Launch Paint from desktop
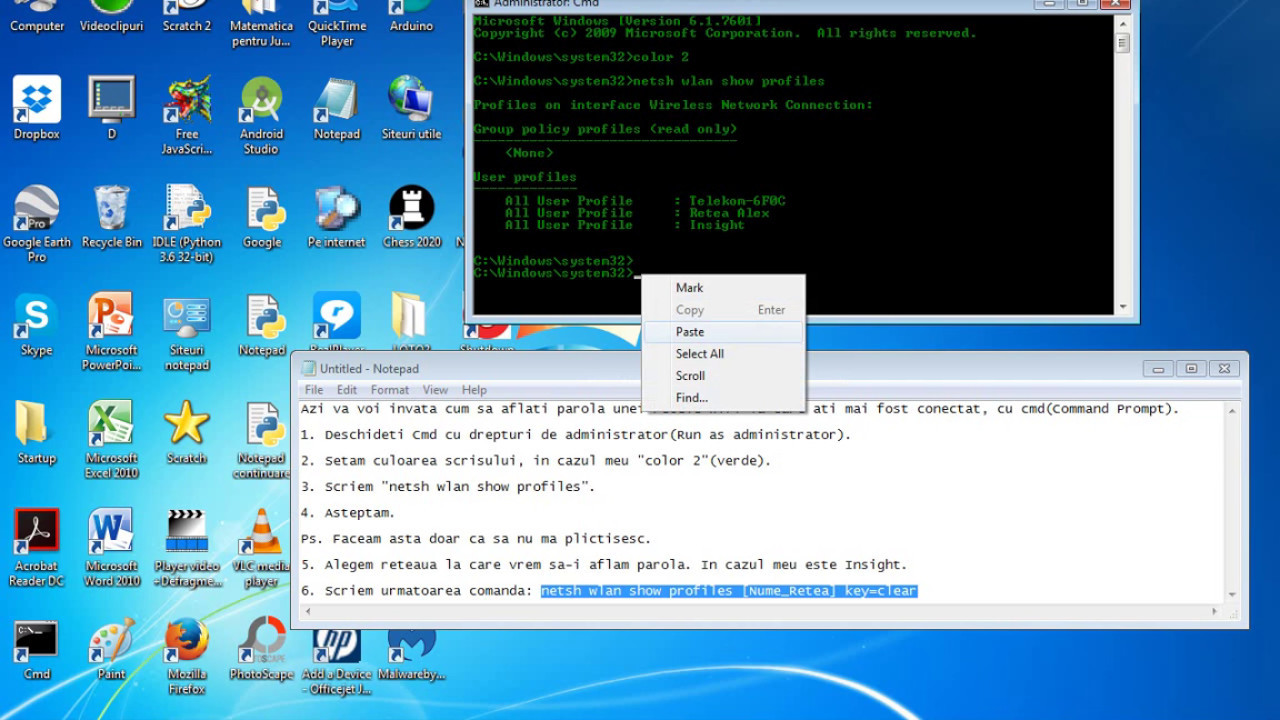Viewport: 1280px width, 720px height. [x=112, y=648]
